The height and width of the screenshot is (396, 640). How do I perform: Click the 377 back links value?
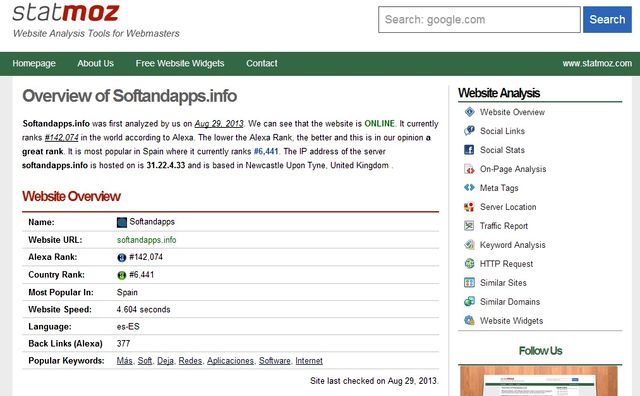(x=123, y=344)
